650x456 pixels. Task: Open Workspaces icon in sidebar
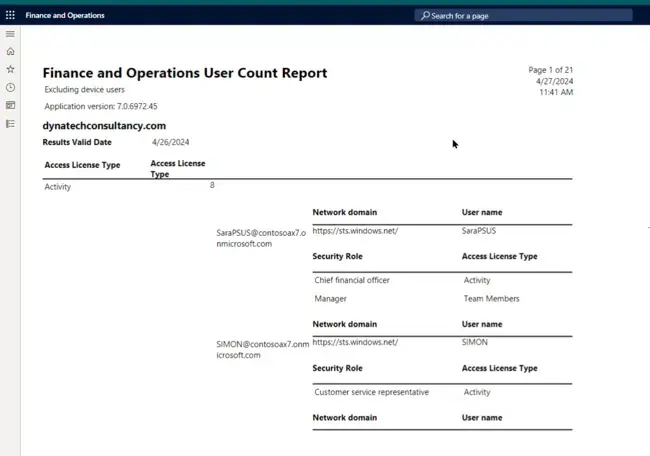point(10,105)
